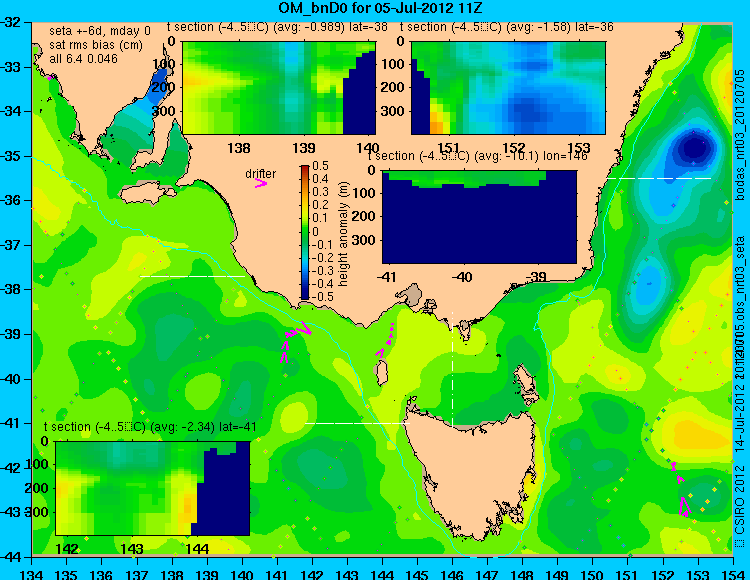Click the light blue eddy near 151.5E, 38S
Viewport: 750px width, 580px height.
pos(649,284)
